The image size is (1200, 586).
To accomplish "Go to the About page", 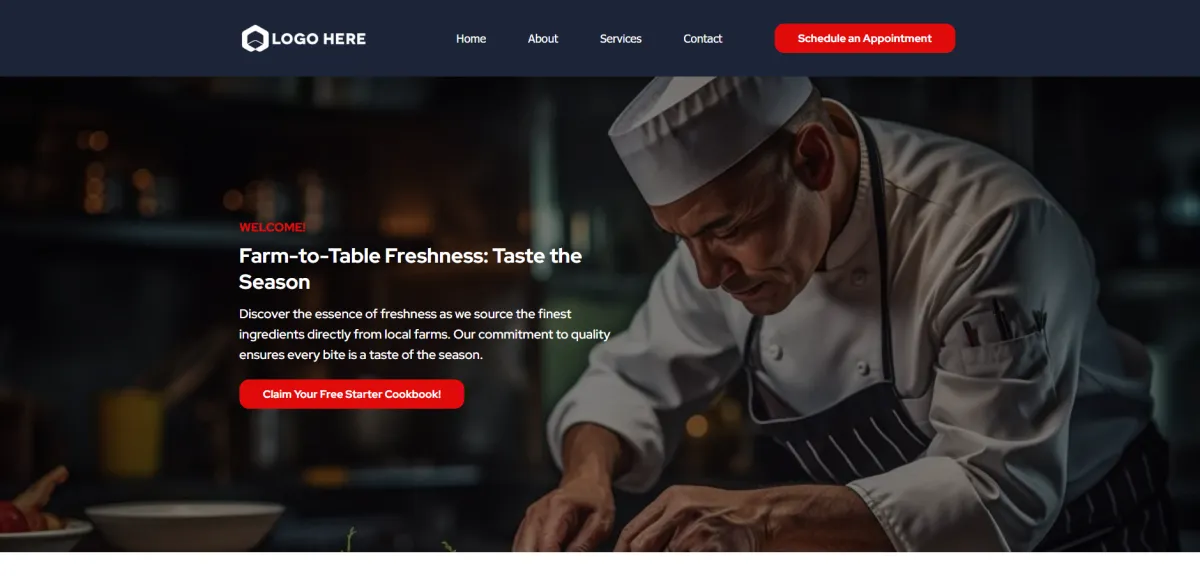I will [x=543, y=39].
